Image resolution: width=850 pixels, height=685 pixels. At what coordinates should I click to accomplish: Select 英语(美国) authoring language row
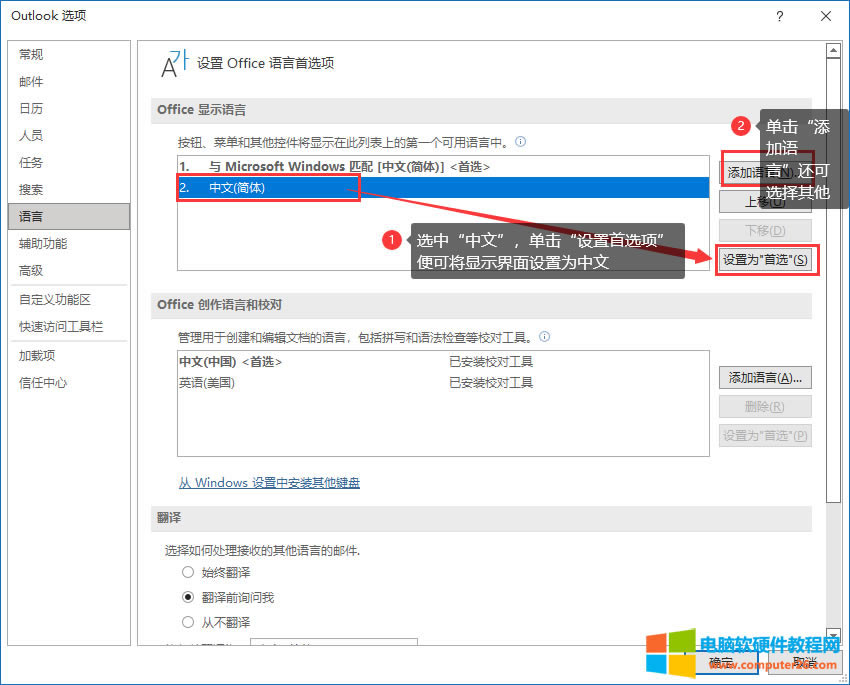pos(443,383)
